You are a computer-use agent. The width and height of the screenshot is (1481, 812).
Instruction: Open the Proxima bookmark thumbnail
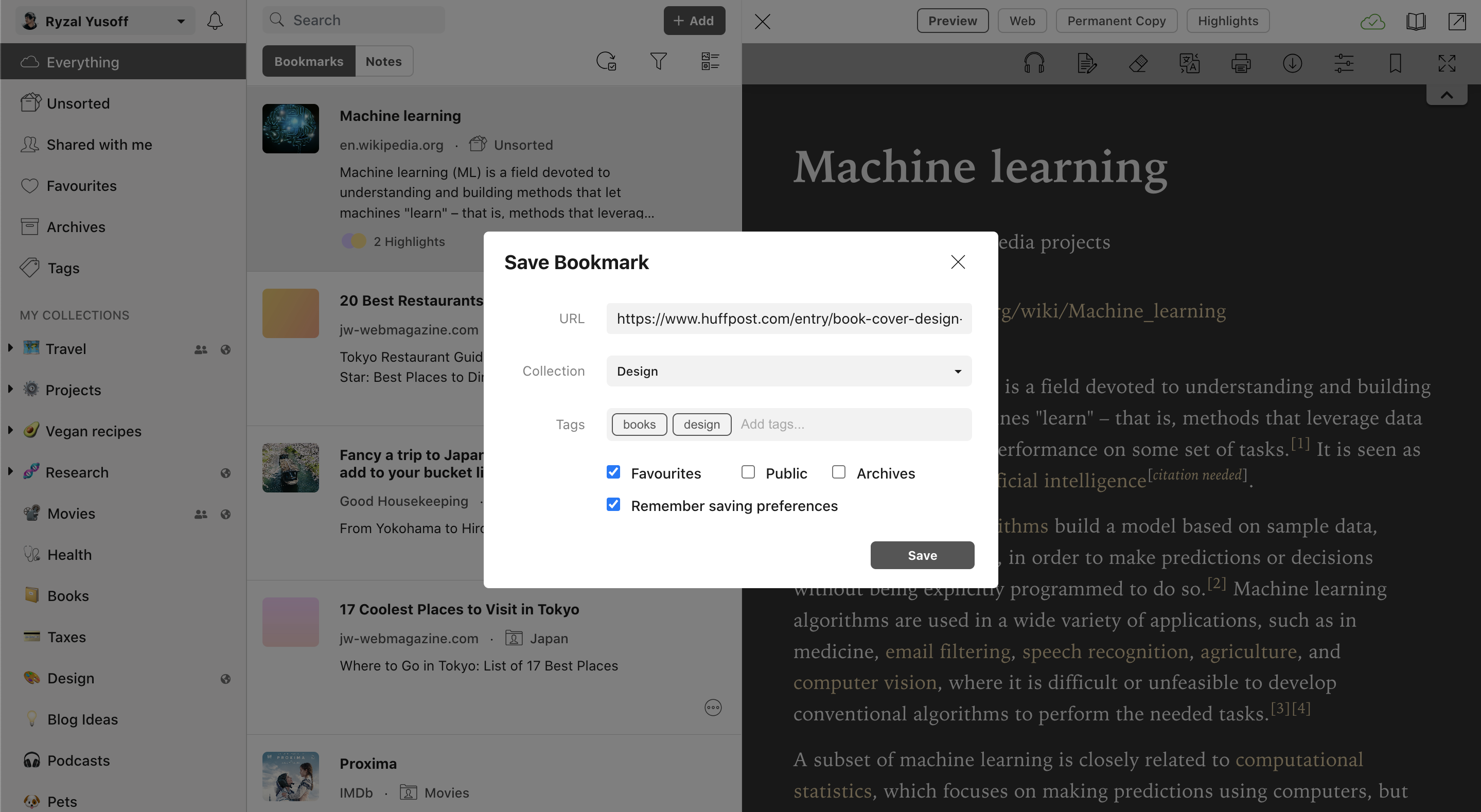[x=290, y=776]
